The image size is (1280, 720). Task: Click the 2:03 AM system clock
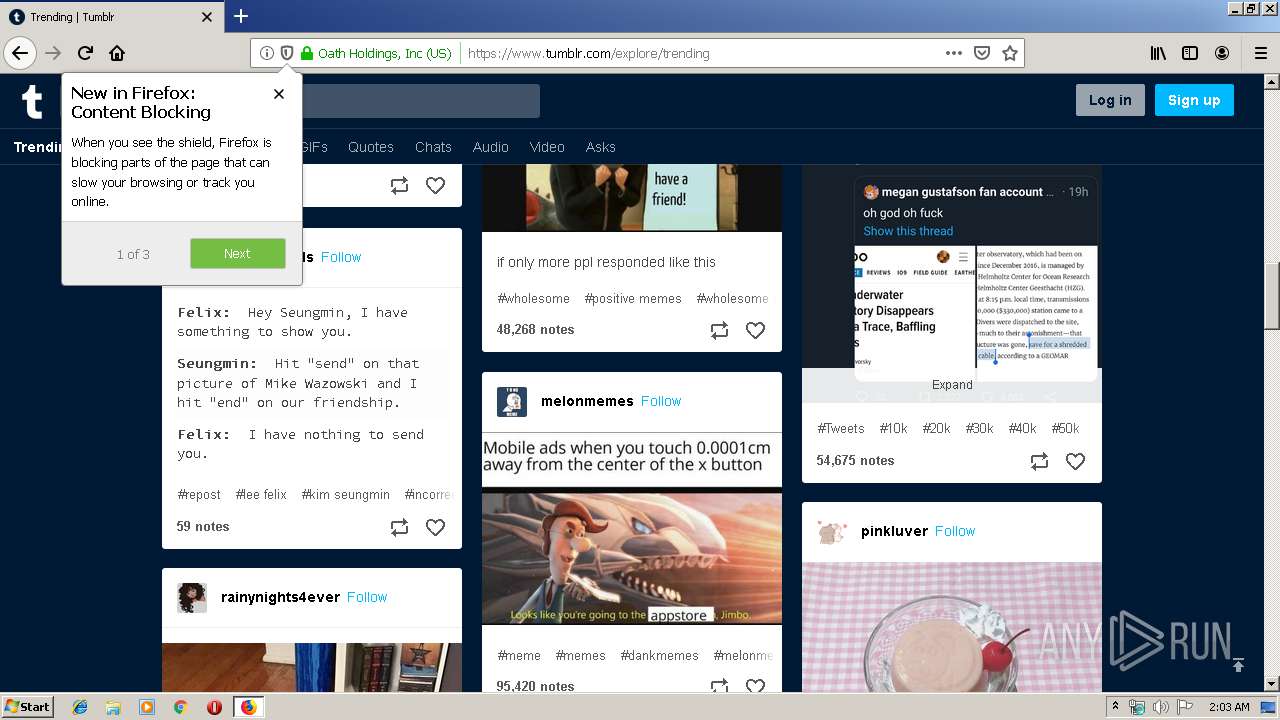(1229, 707)
